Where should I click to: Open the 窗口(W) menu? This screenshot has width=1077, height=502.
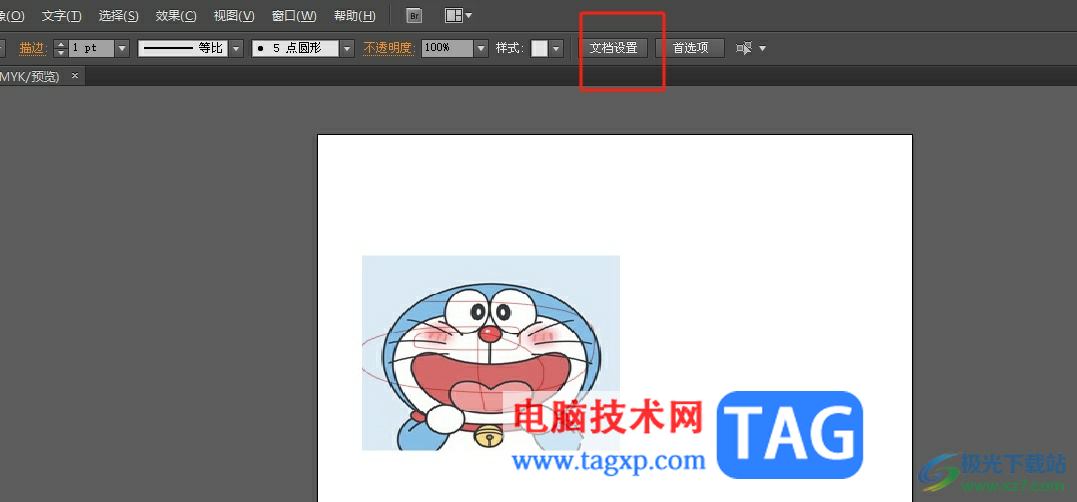coord(294,15)
